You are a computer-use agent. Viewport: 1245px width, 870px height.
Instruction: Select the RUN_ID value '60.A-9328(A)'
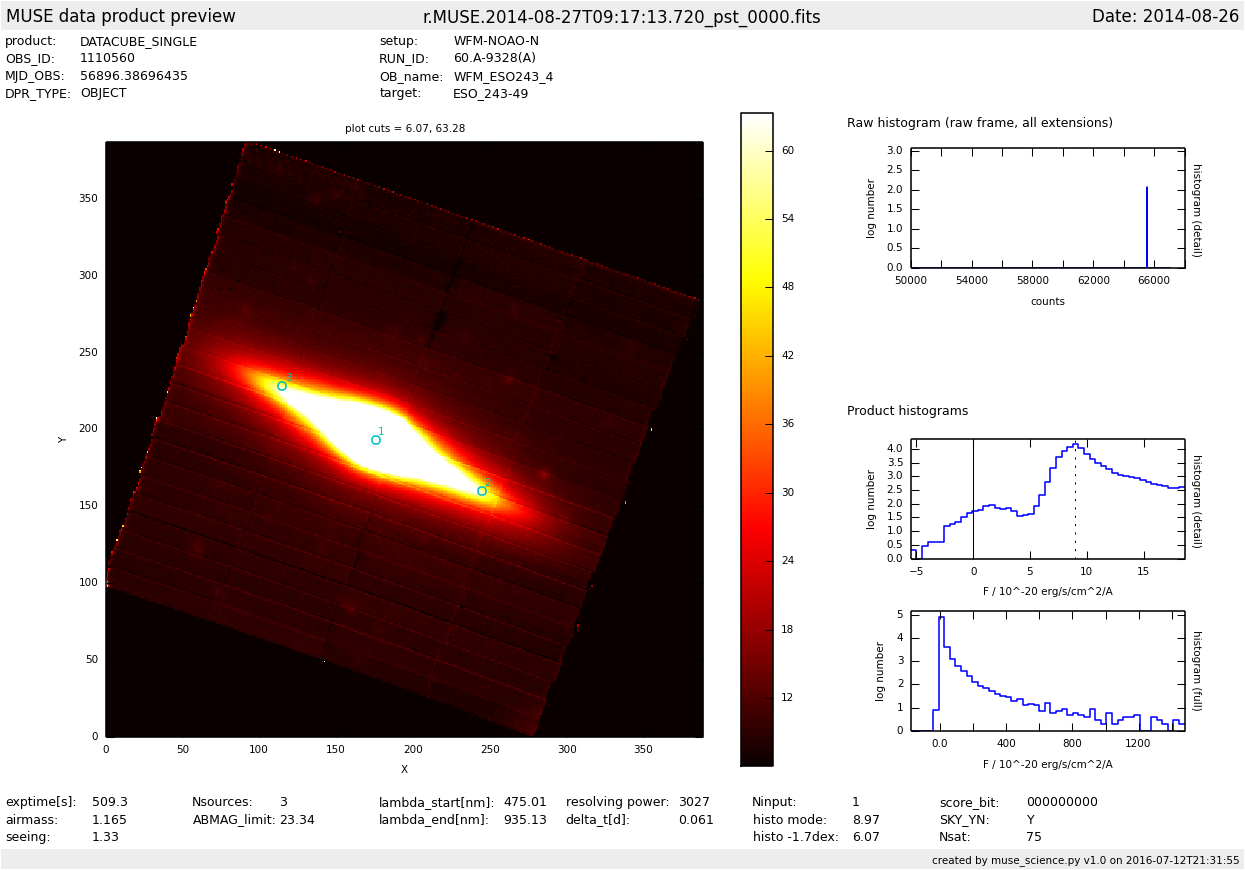494,59
